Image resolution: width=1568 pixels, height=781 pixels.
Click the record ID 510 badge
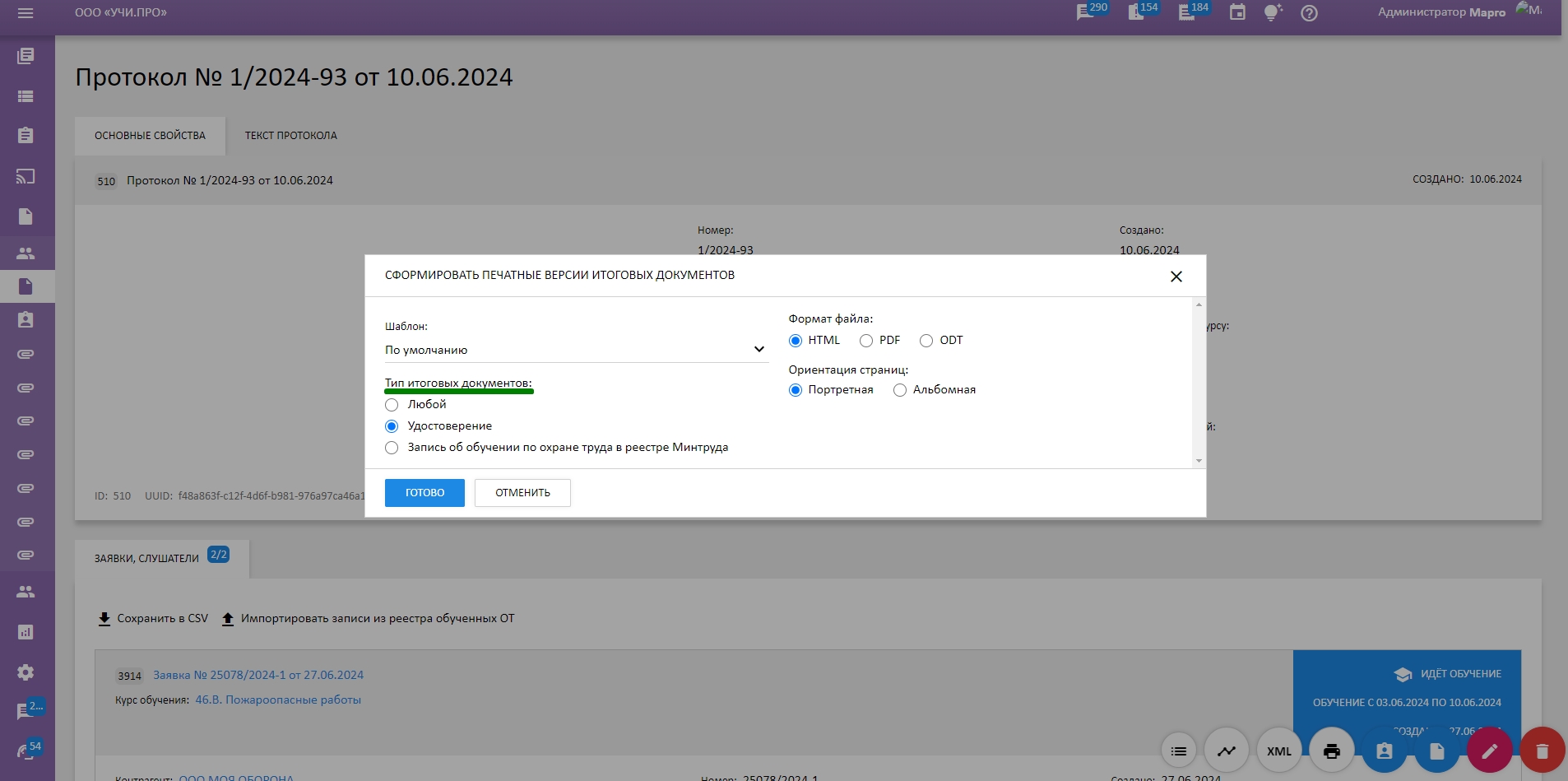point(106,181)
